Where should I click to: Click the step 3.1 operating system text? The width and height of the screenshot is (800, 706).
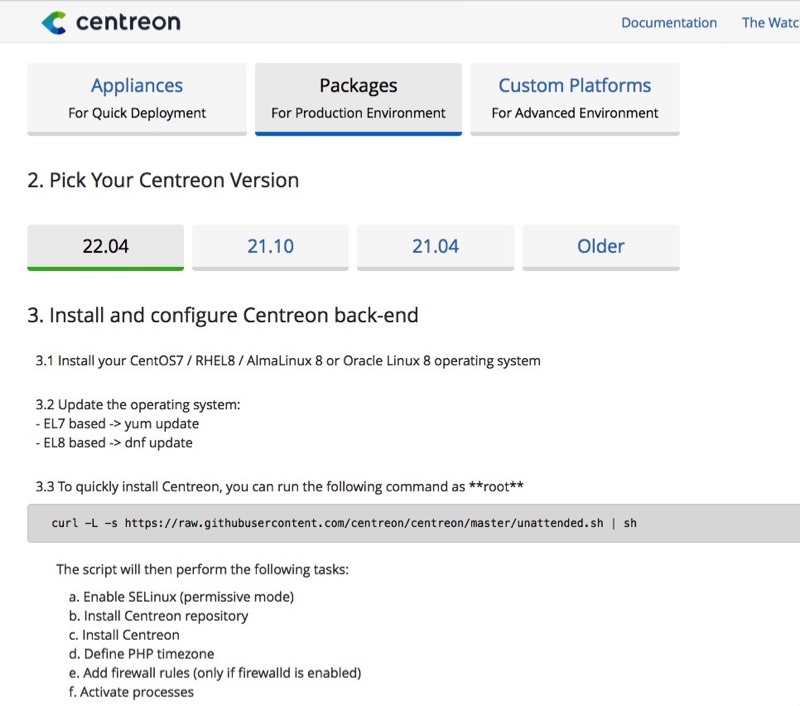(288, 360)
